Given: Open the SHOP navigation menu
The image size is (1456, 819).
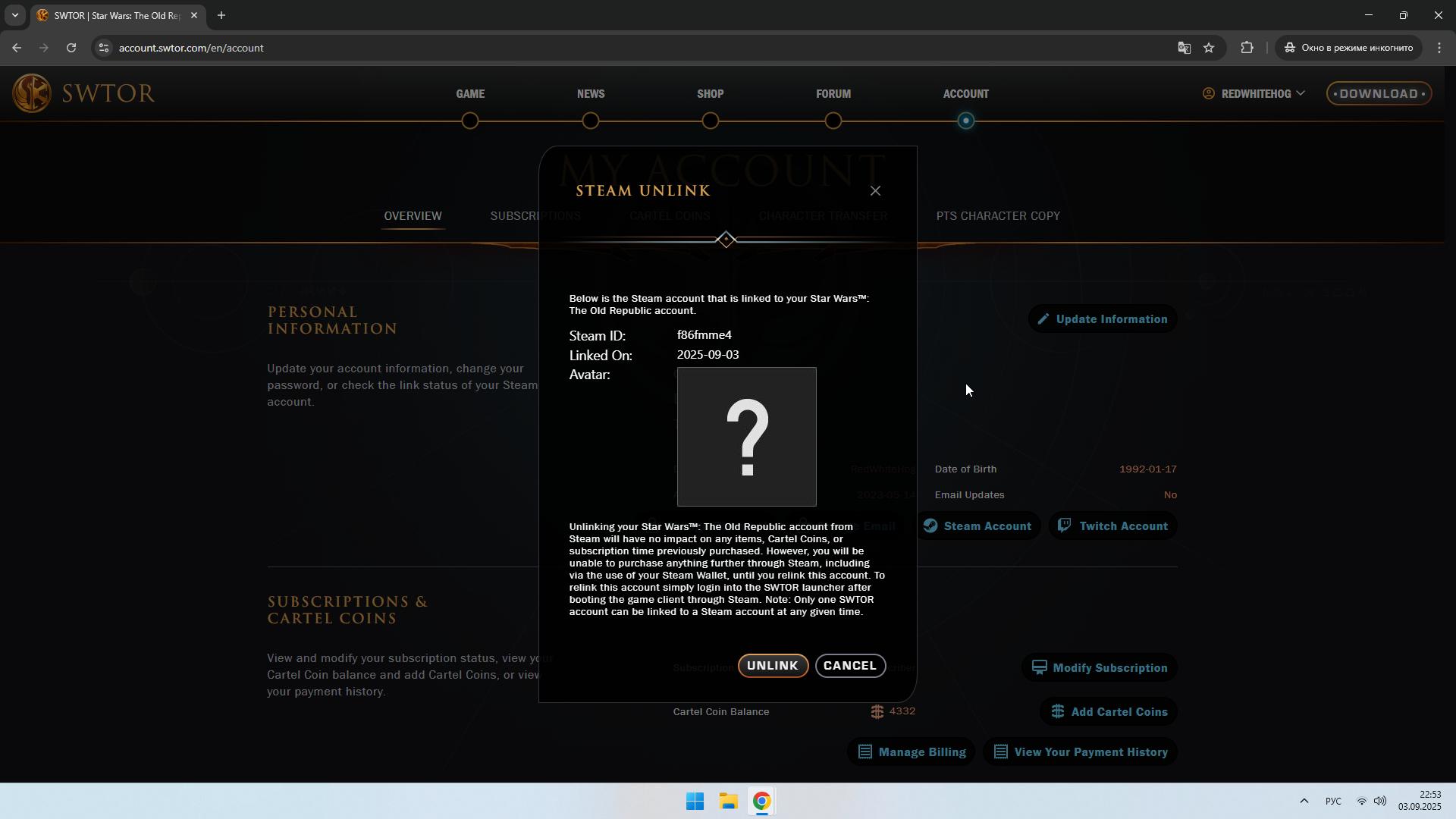Looking at the screenshot, I should [711, 94].
